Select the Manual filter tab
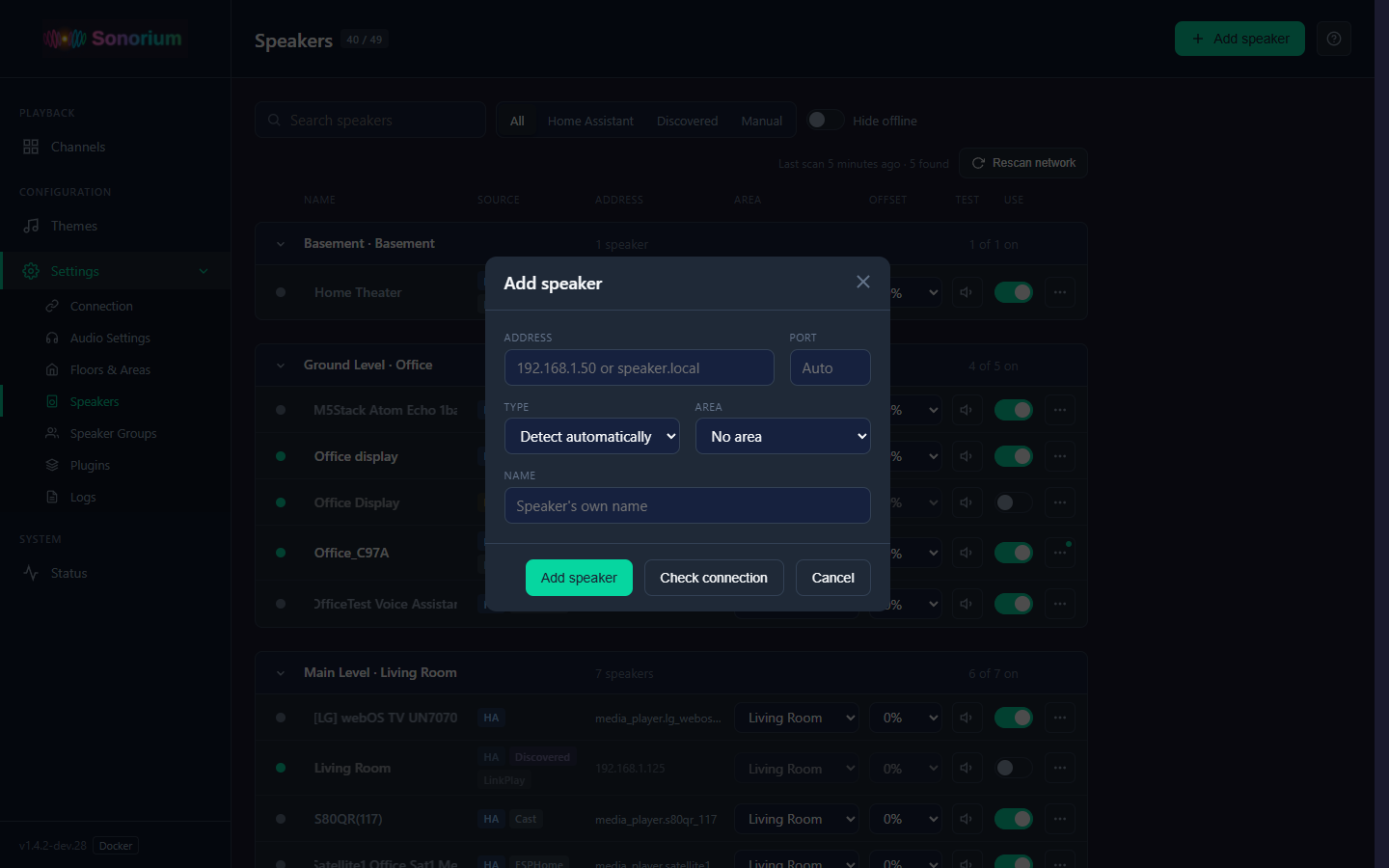The width and height of the screenshot is (1389, 868). coord(761,121)
